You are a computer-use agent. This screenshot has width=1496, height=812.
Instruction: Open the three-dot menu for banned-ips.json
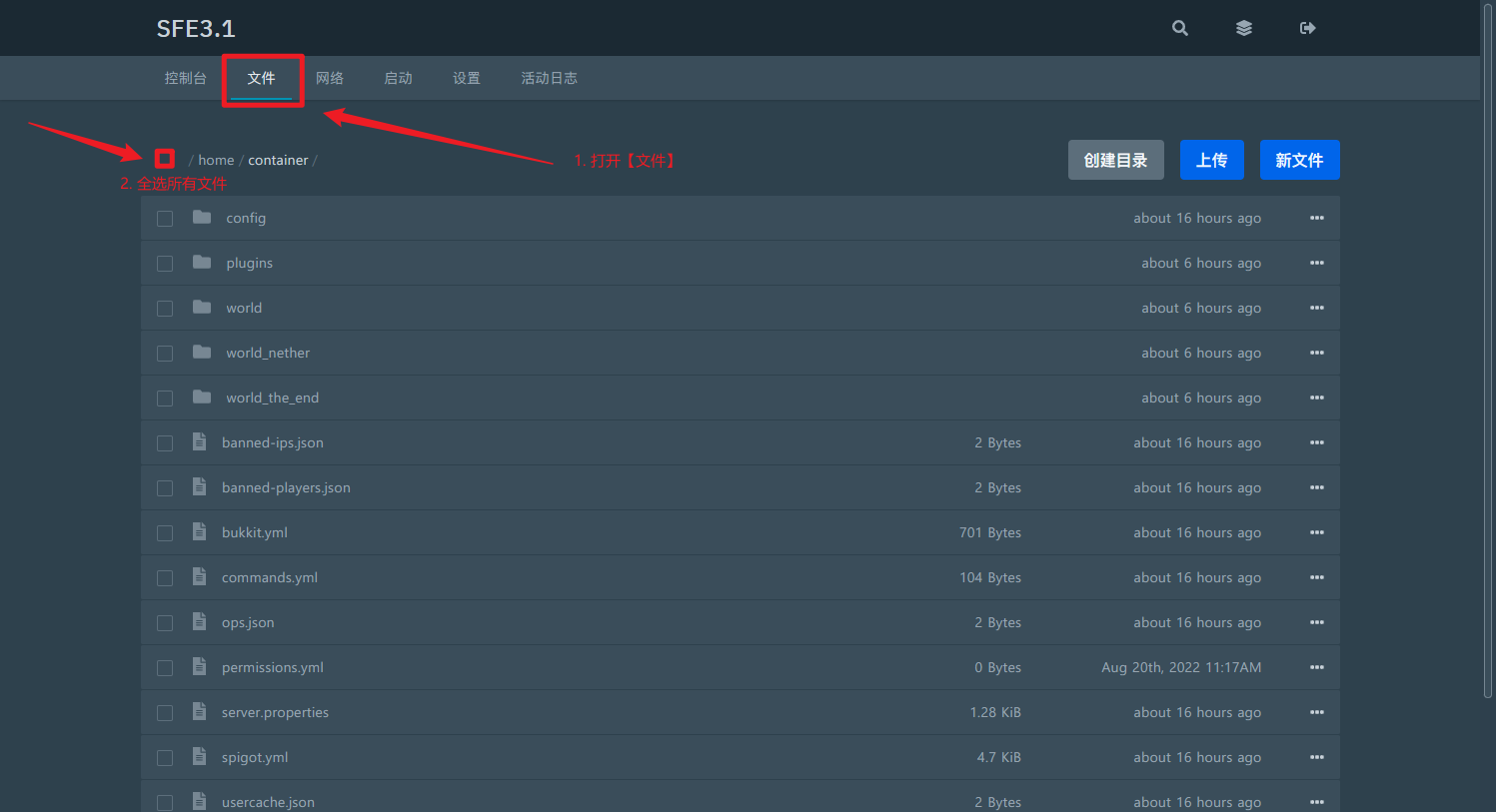(1317, 442)
